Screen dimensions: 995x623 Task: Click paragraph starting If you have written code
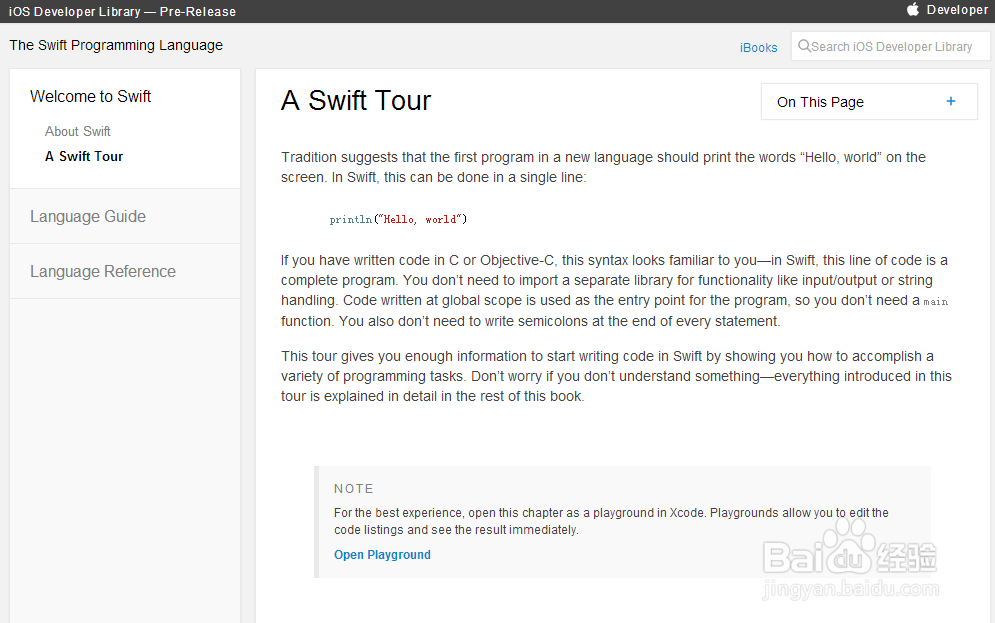614,291
